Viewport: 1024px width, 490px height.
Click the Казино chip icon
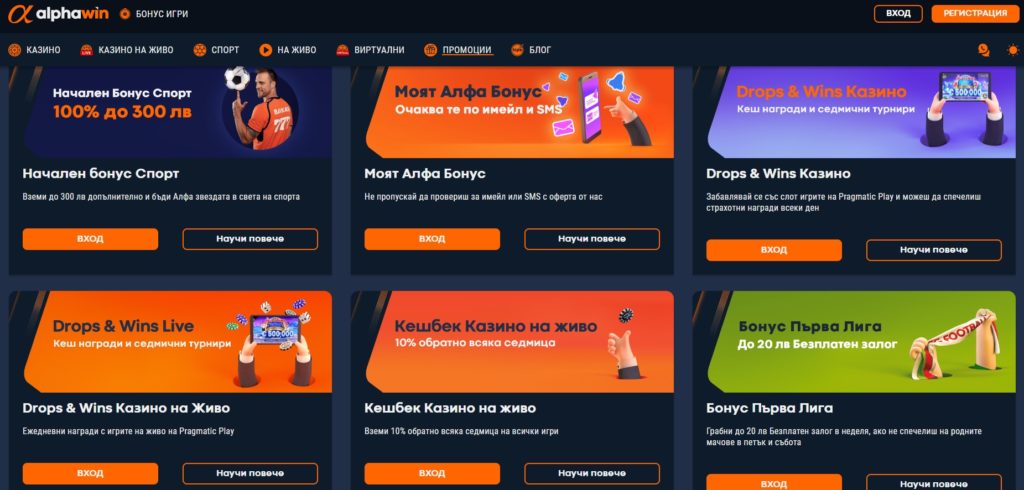[14, 50]
